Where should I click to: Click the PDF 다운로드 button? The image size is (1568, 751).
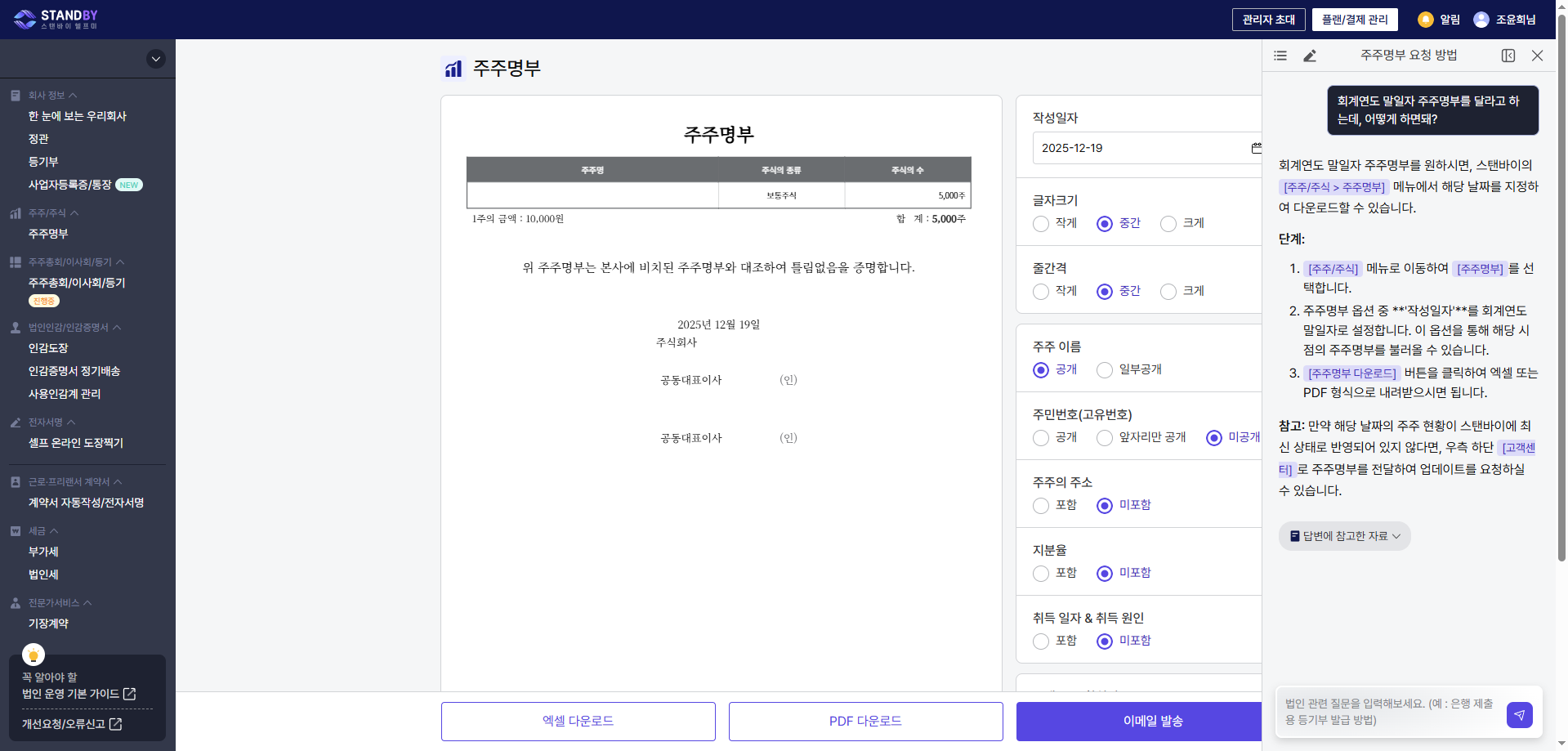tap(865, 721)
